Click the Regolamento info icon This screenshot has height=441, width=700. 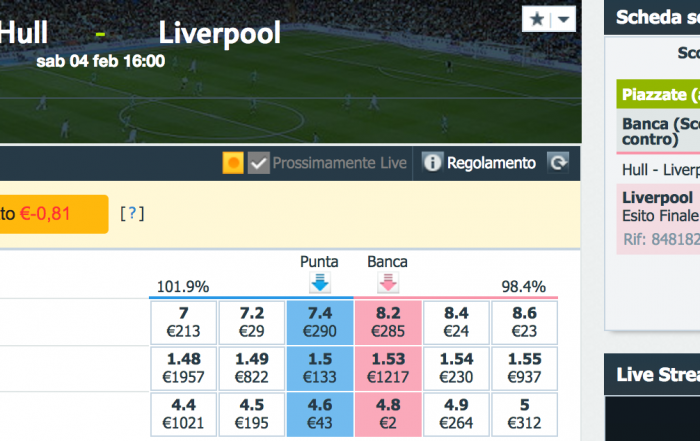click(x=432, y=163)
